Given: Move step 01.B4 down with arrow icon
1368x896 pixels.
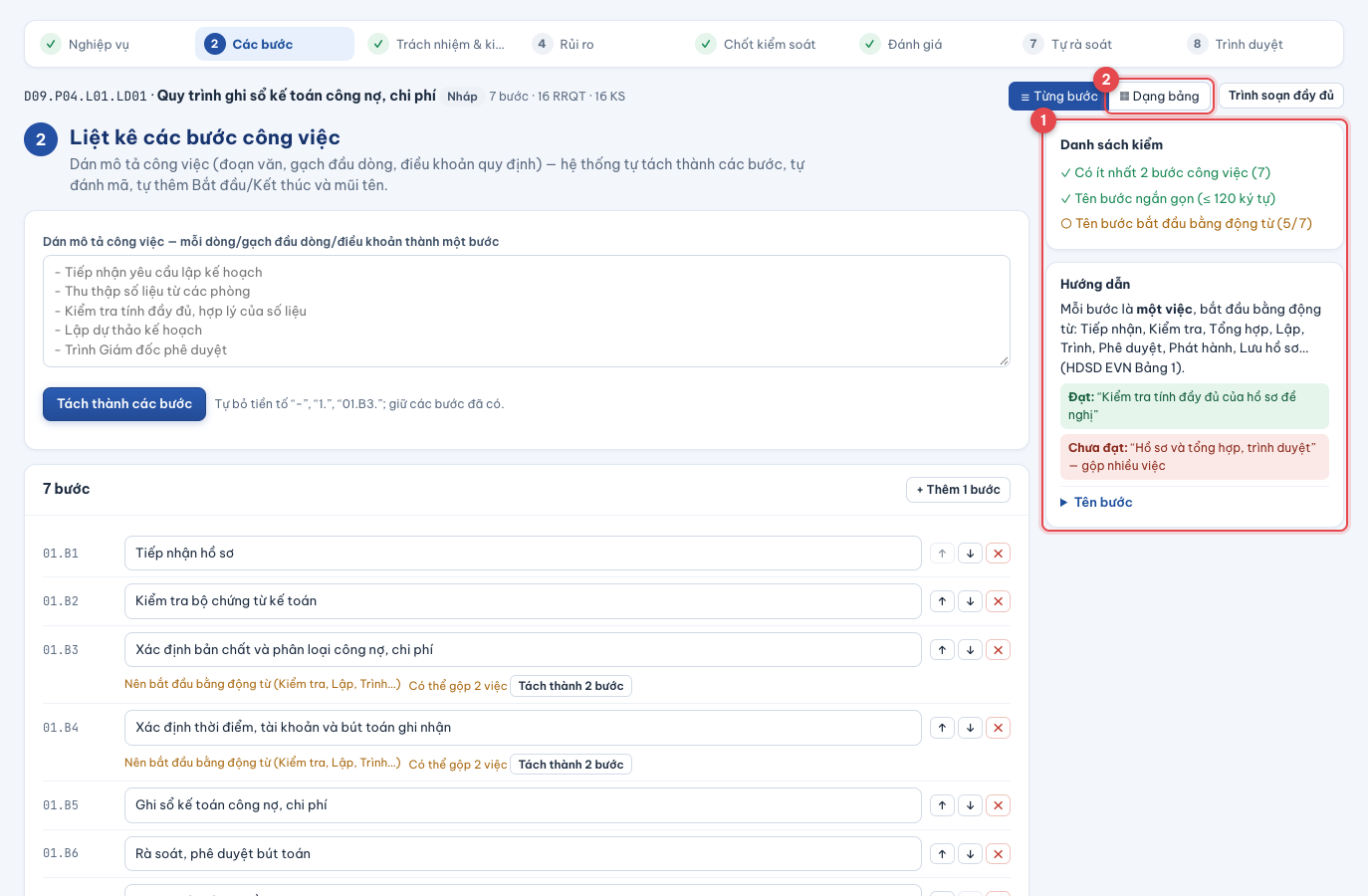Looking at the screenshot, I should point(970,728).
